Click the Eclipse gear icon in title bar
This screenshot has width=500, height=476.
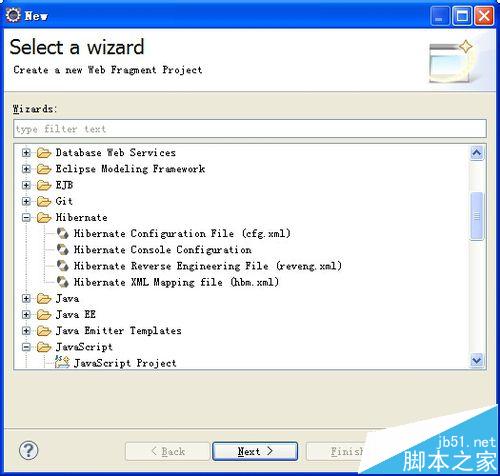(x=13, y=15)
